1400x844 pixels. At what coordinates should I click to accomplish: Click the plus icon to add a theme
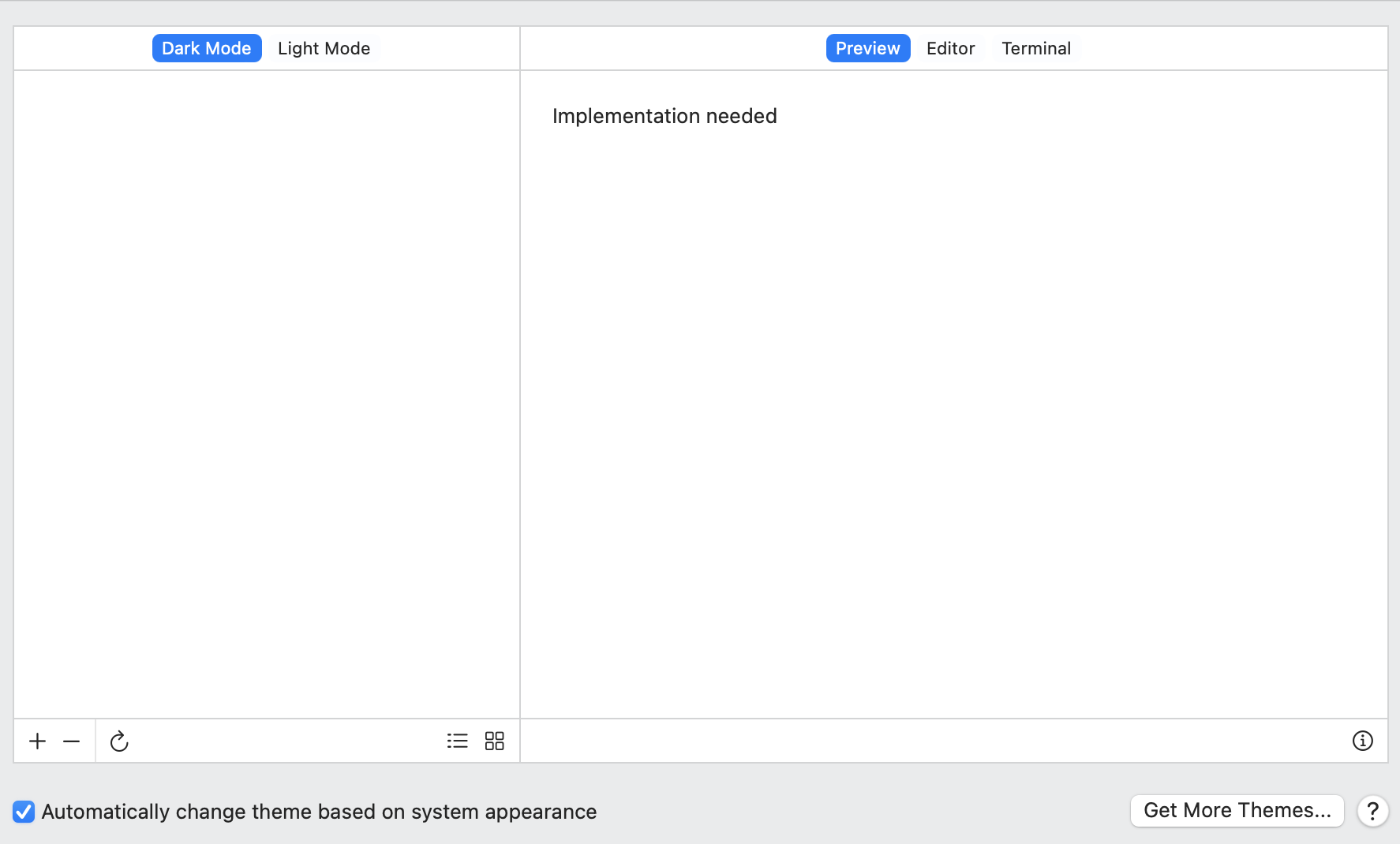pyautogui.click(x=37, y=741)
